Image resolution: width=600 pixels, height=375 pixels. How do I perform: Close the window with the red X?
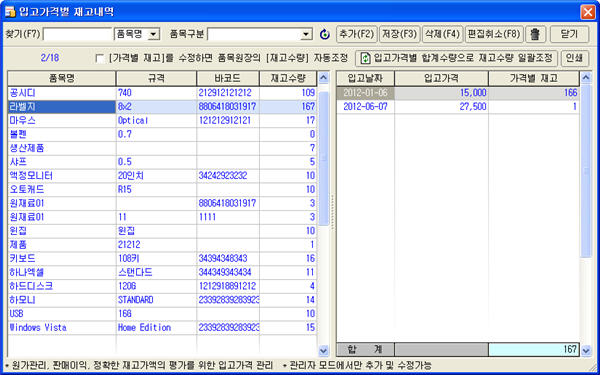(587, 12)
